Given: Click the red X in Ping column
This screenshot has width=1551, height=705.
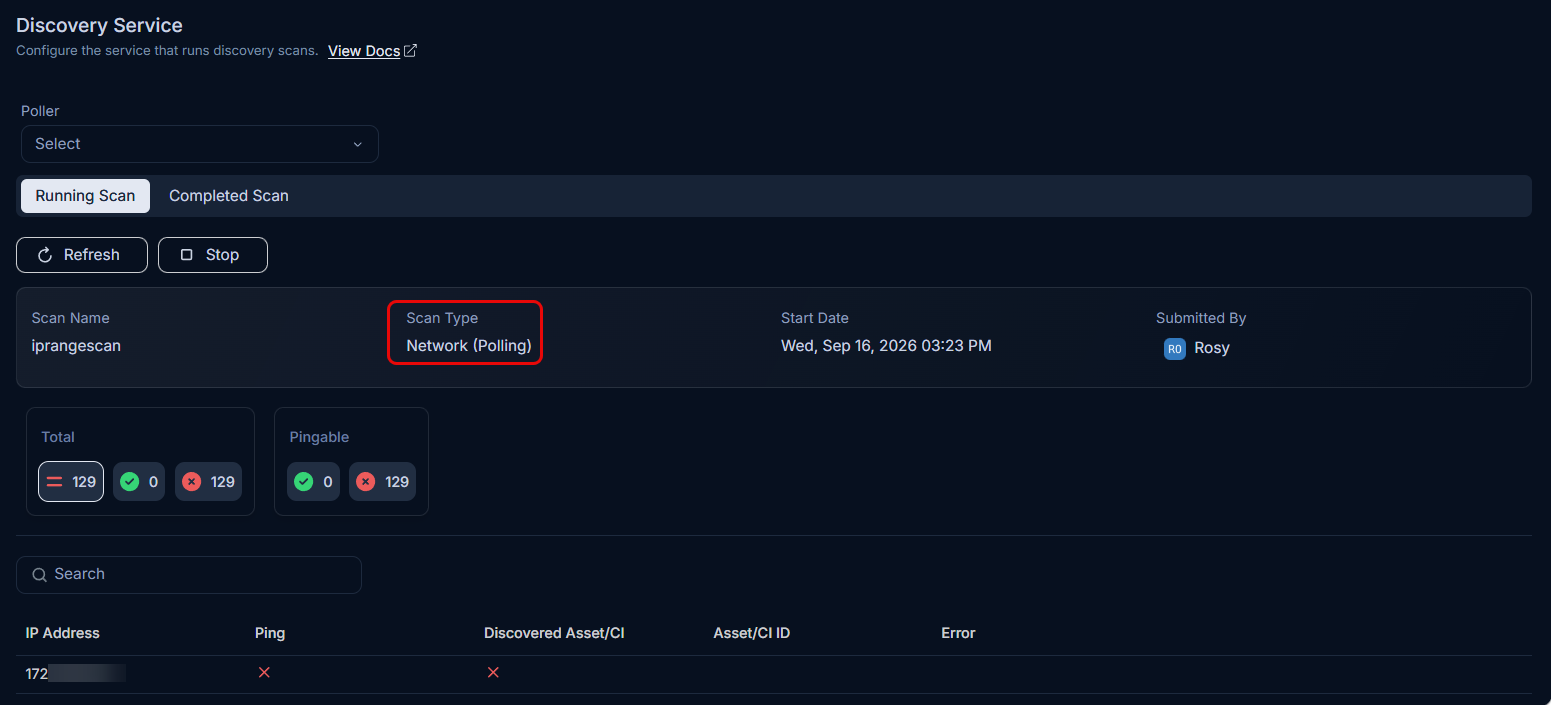Looking at the screenshot, I should pyautogui.click(x=264, y=673).
